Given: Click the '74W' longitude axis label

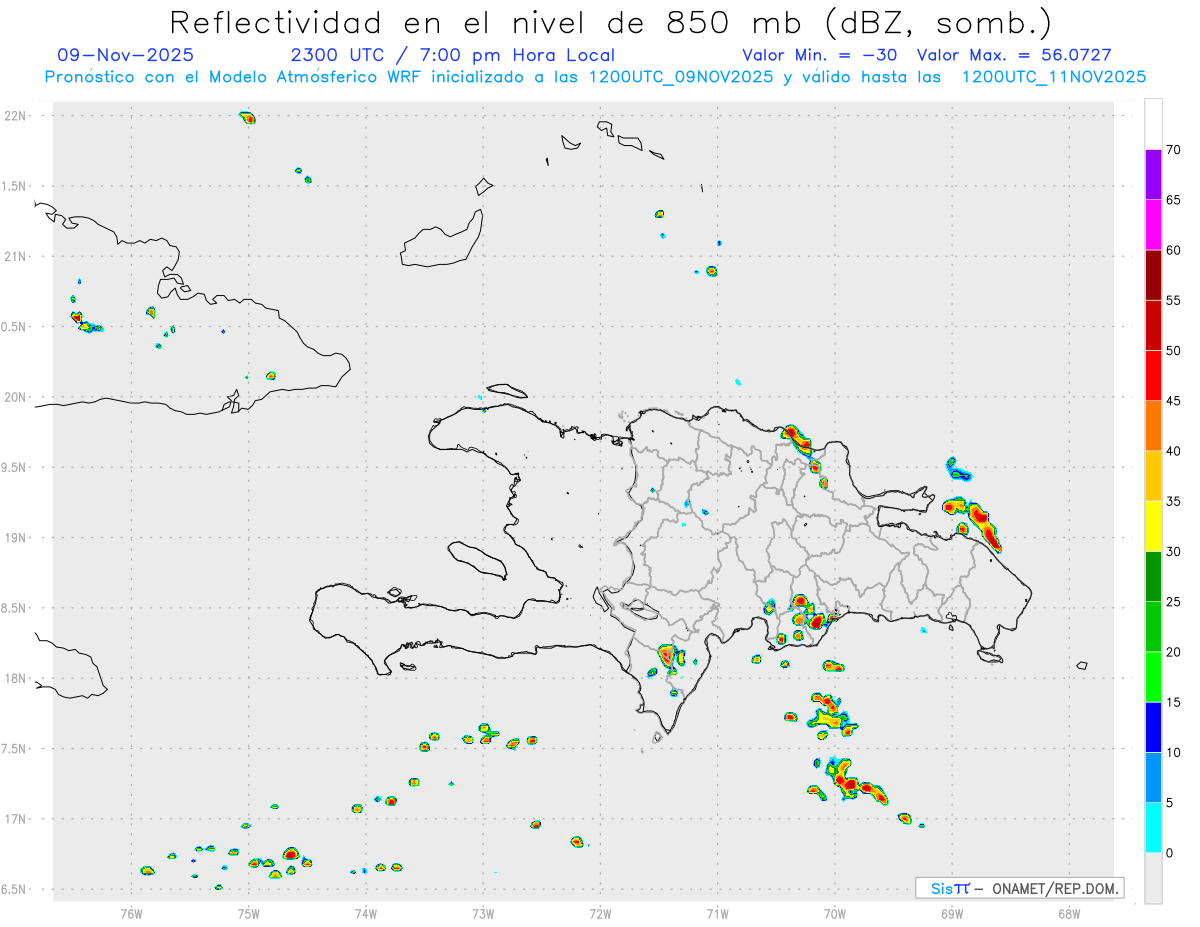Looking at the screenshot, I should pos(365,912).
